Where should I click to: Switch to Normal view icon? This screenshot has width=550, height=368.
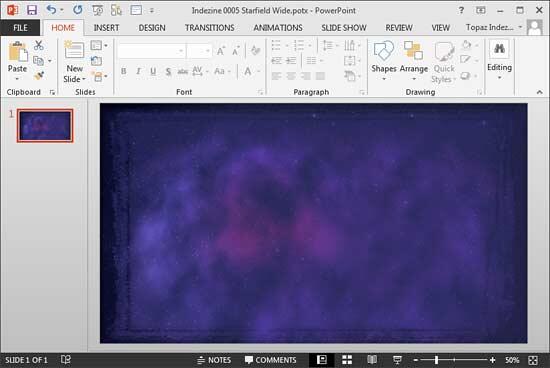coord(322,360)
